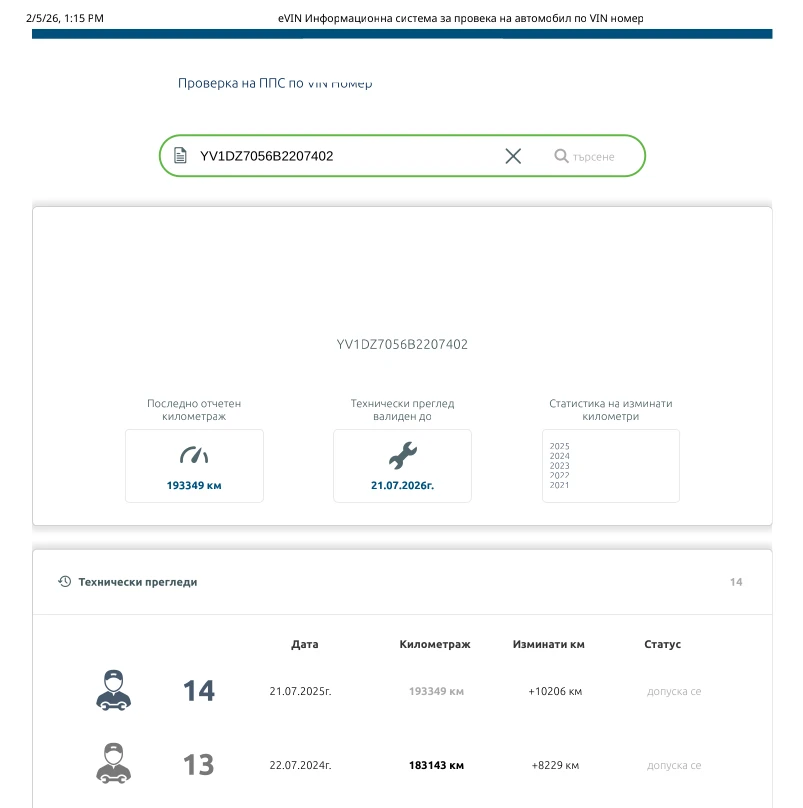Viewport: 803px width, 808px height.
Task: Clear the VIN search field
Action: pos(513,156)
